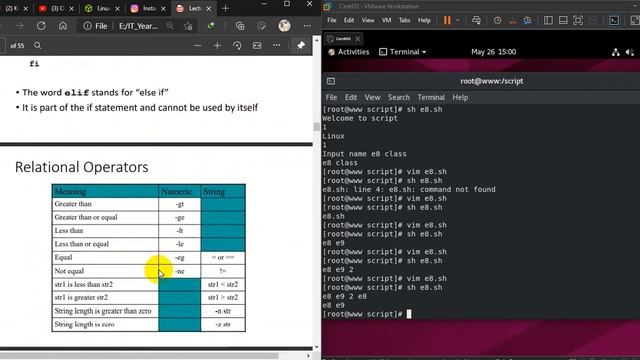The image size is (640, 360).
Task: Rotate the PDF page
Action: coord(237,45)
